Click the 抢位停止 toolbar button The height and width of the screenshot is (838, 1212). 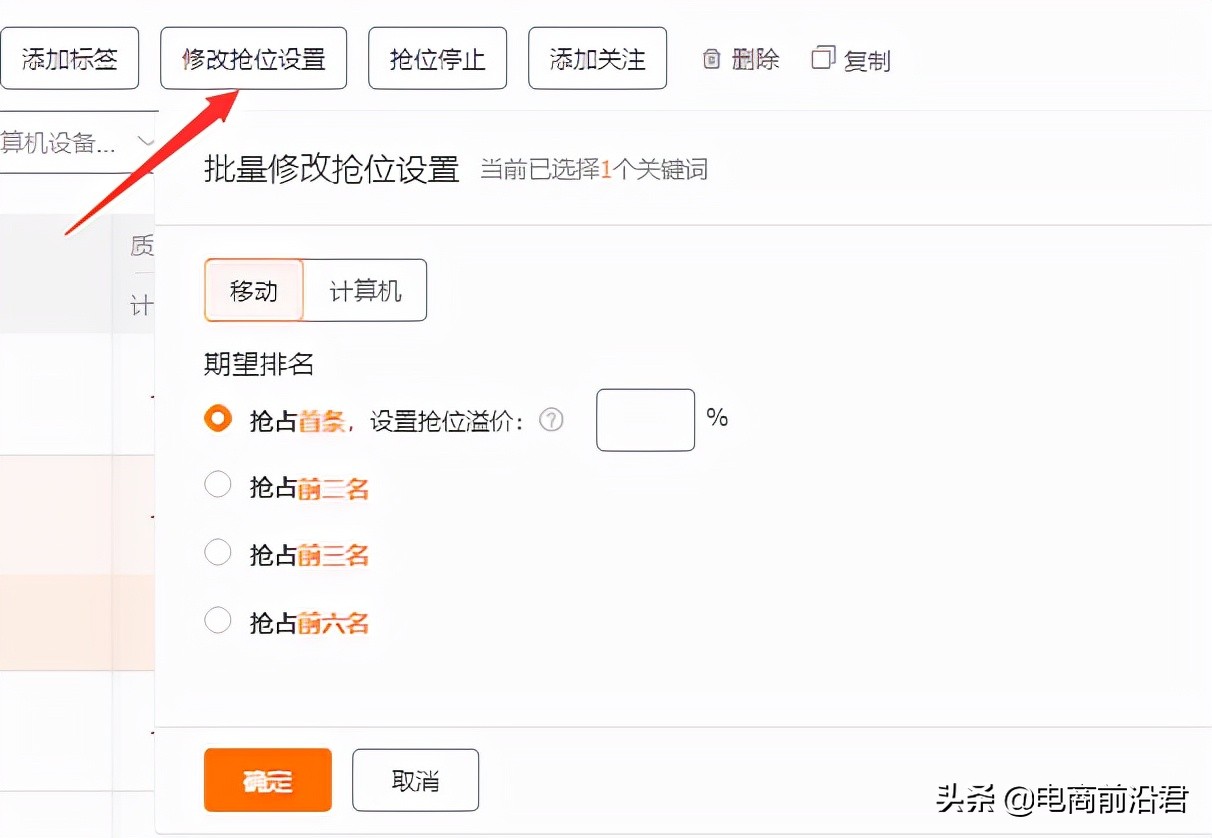pos(437,57)
